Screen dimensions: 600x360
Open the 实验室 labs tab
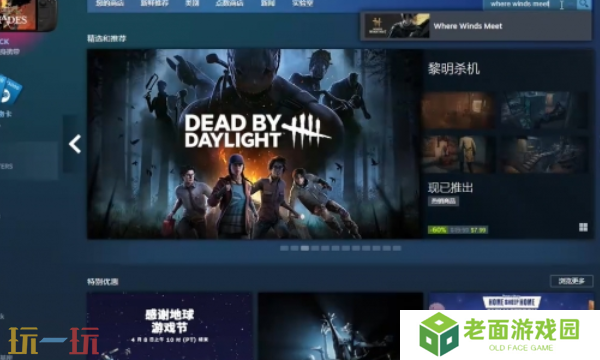click(302, 3)
